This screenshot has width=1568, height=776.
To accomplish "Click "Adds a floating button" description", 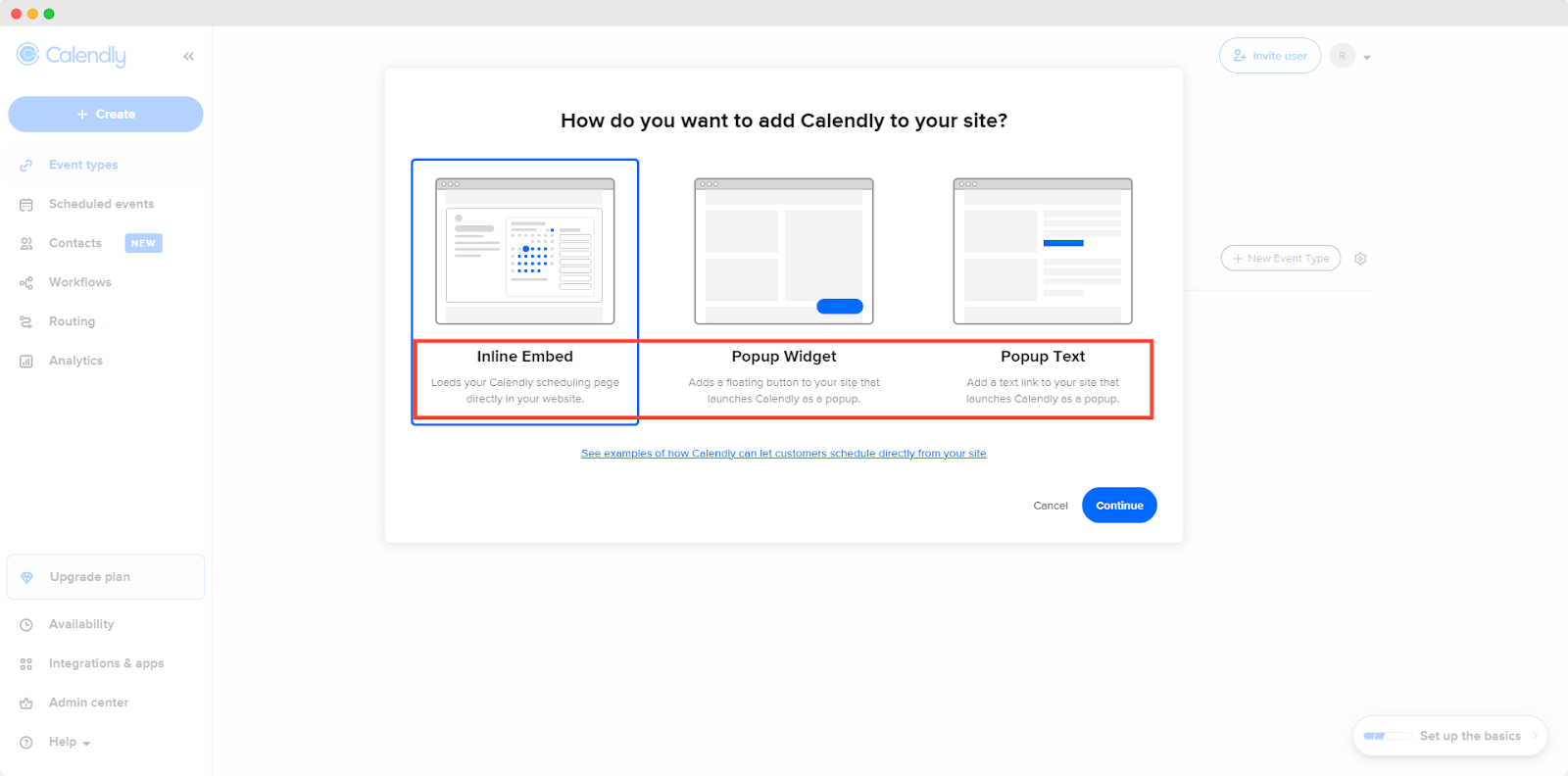I will point(784,390).
